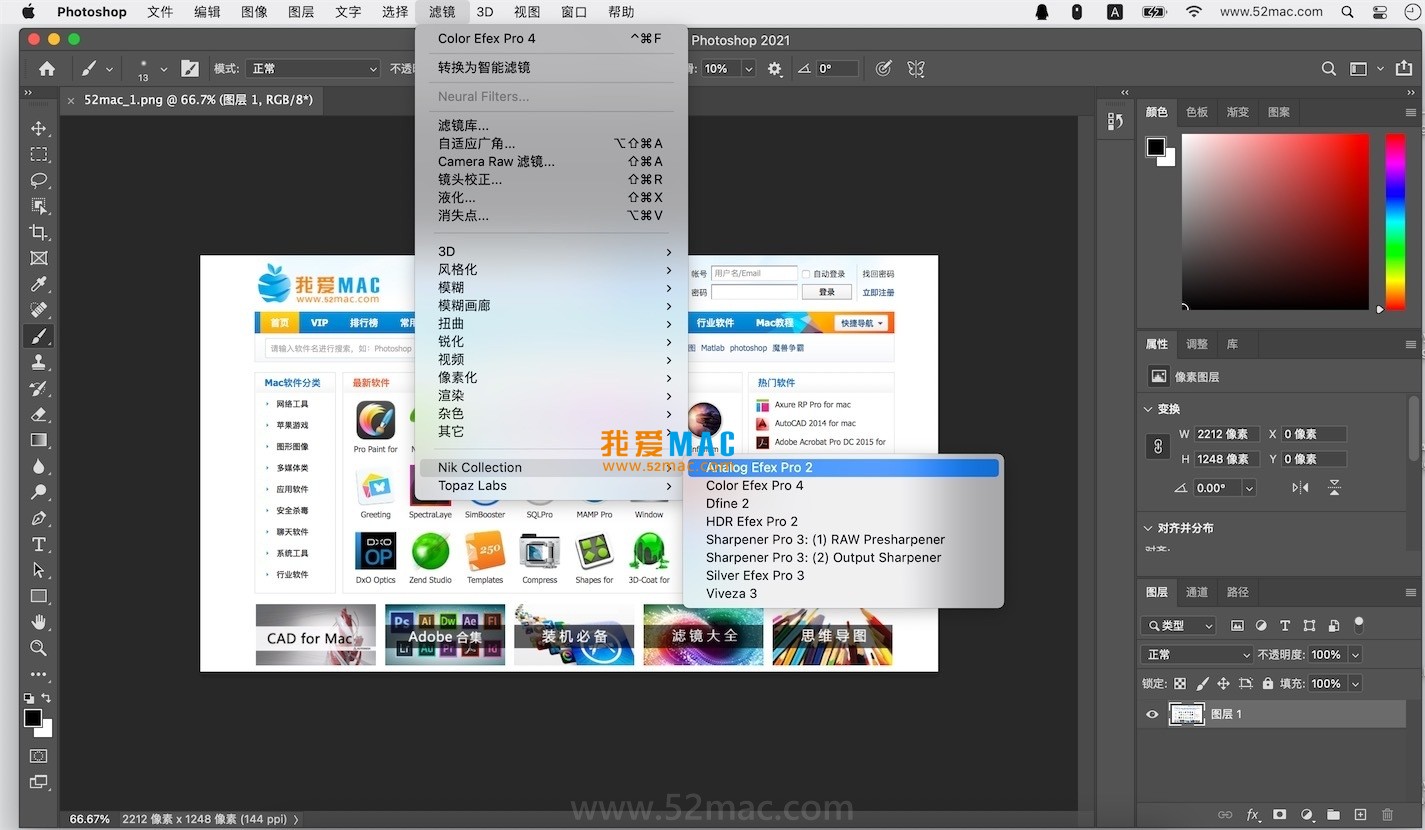Select the Spot Healing Brush tool

[39, 310]
